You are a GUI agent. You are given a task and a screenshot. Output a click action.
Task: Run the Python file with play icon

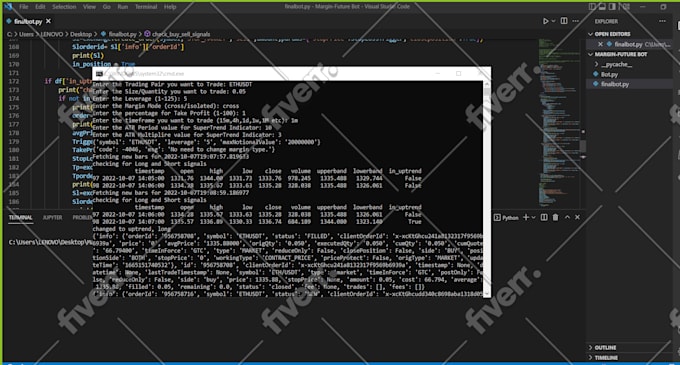(546, 21)
